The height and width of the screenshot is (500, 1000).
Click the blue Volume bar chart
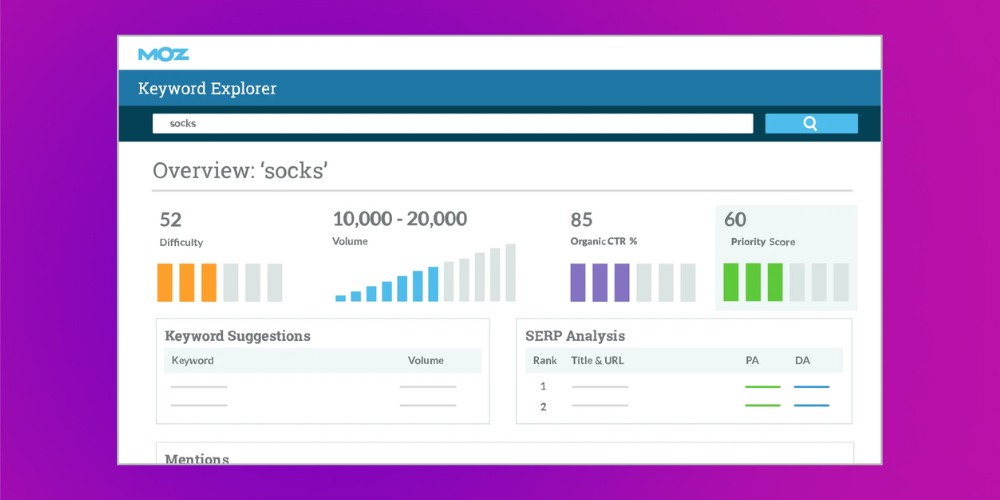[425, 273]
